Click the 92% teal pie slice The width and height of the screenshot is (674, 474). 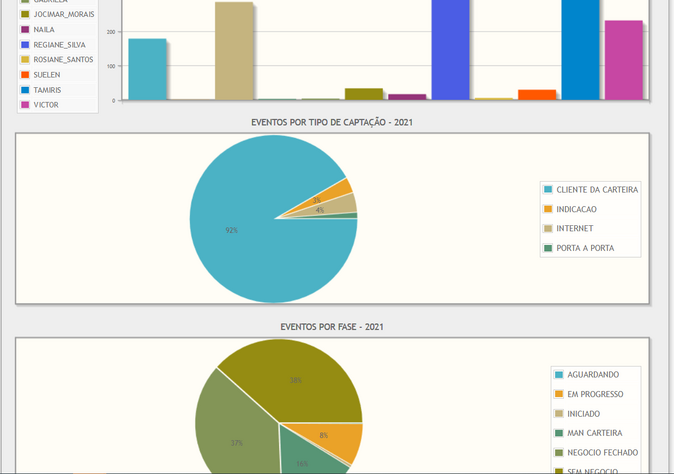point(232,230)
